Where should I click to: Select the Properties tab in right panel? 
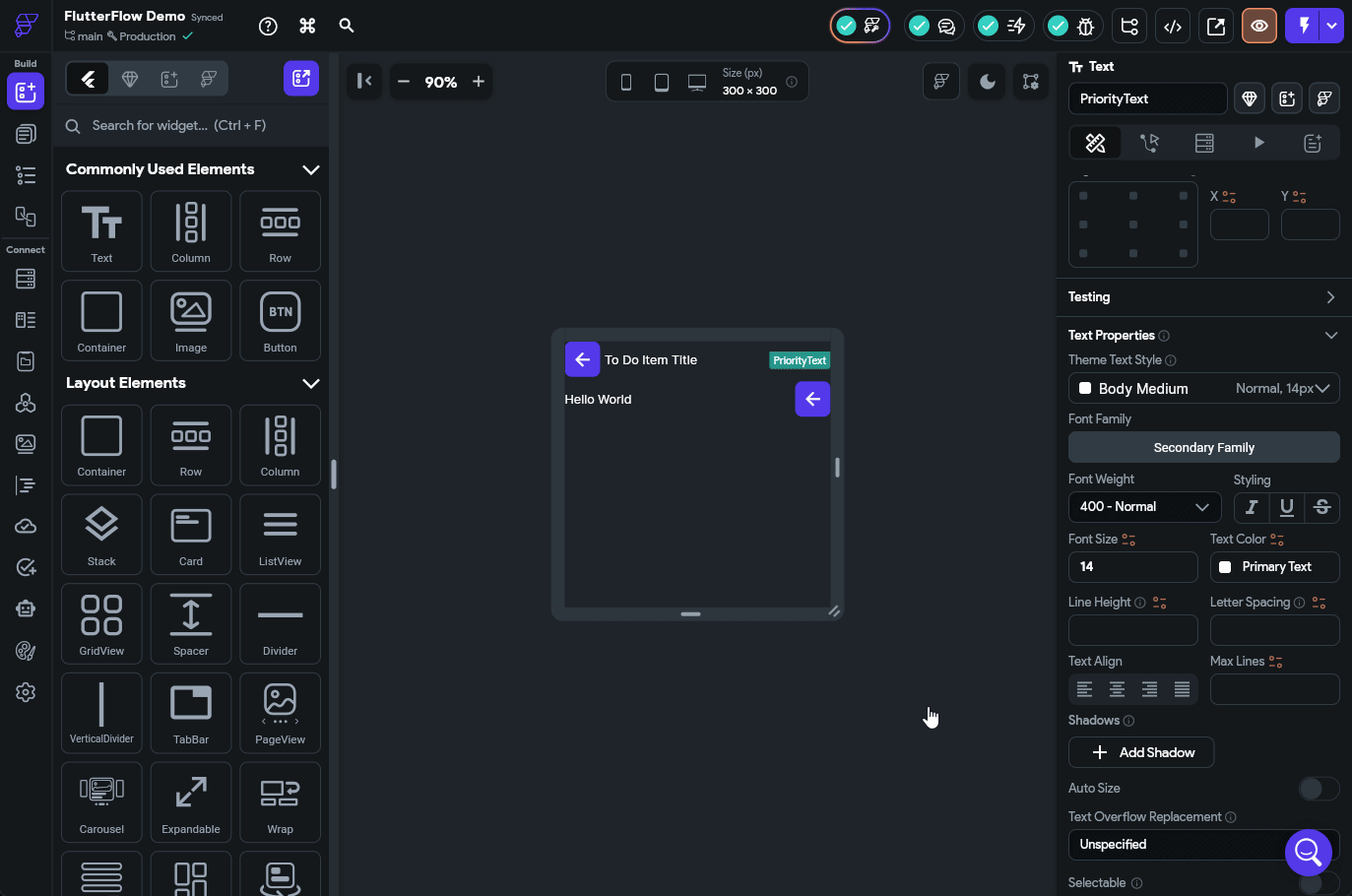click(x=1095, y=143)
